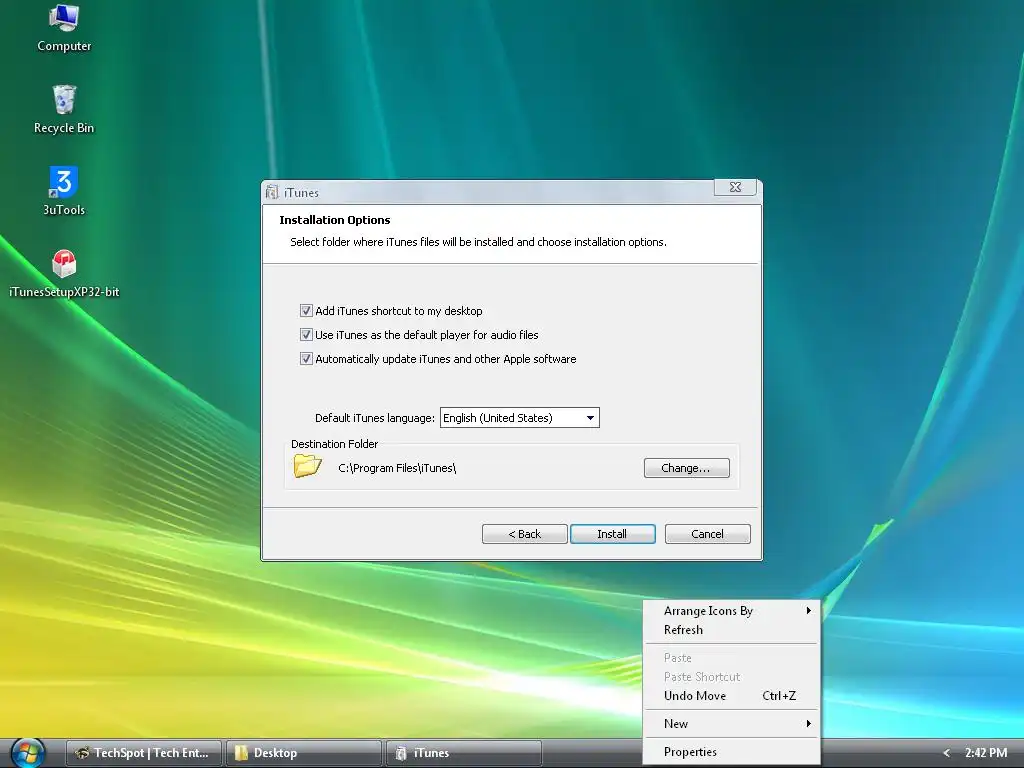Close the iTunes installer window
This screenshot has width=1024, height=768.
[735, 187]
